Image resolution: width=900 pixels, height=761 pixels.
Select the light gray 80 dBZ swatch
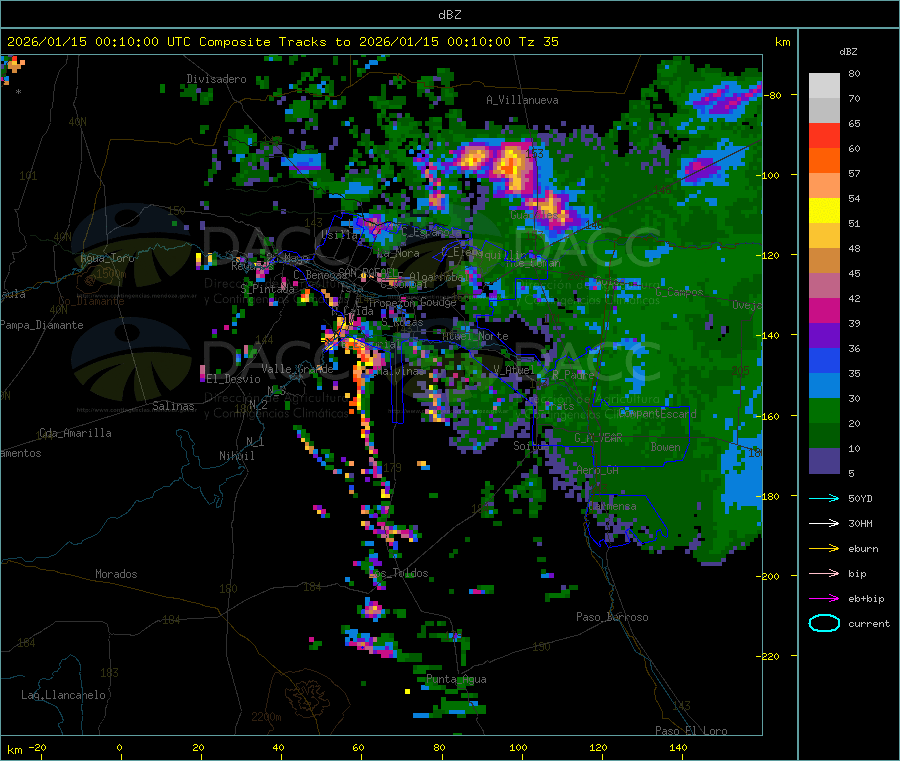point(824,86)
